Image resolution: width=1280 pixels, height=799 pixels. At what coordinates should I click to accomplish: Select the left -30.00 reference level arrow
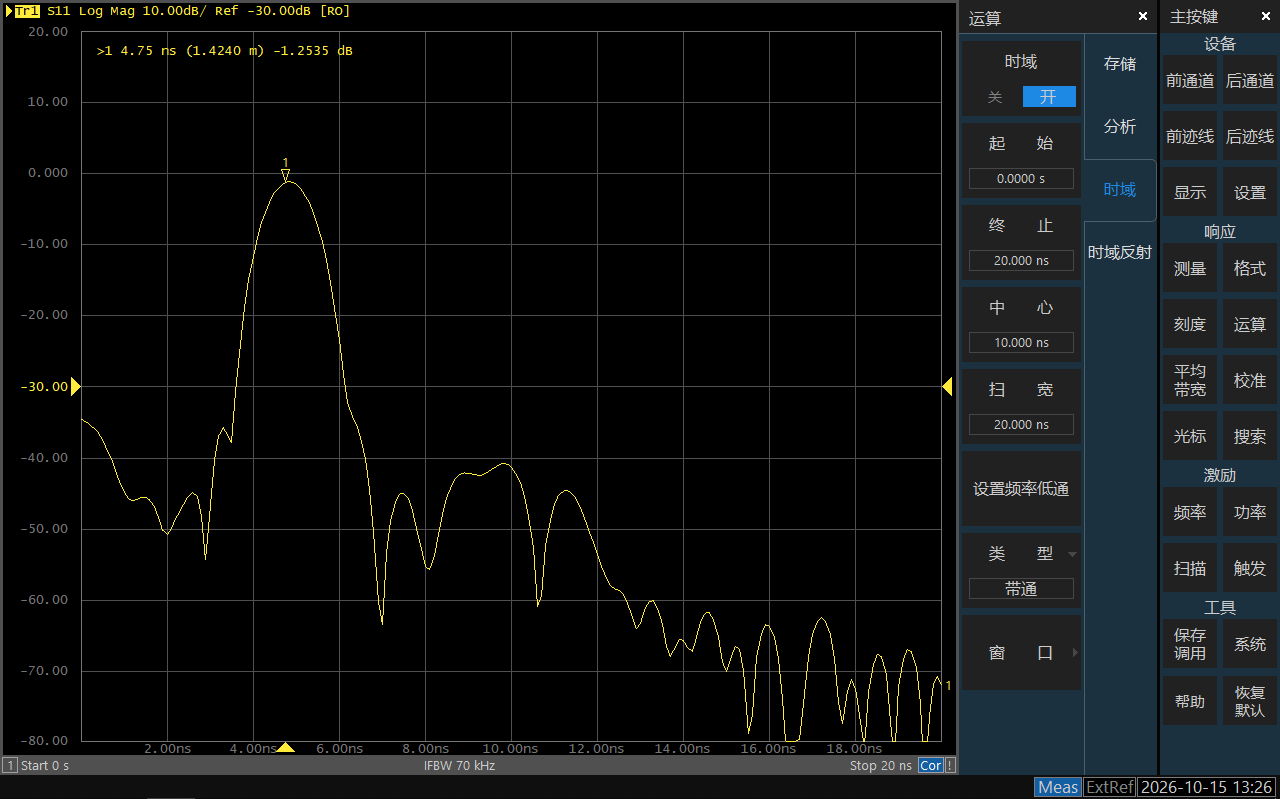click(75, 387)
